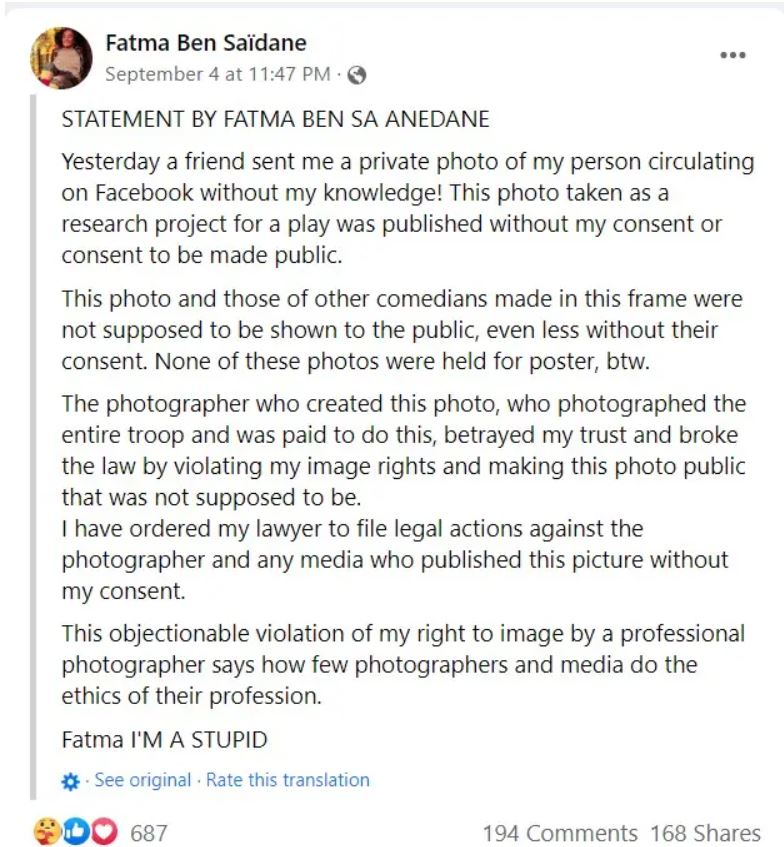Open the 194 Comments section
Viewport: 784px width, 847px height.
559,832
